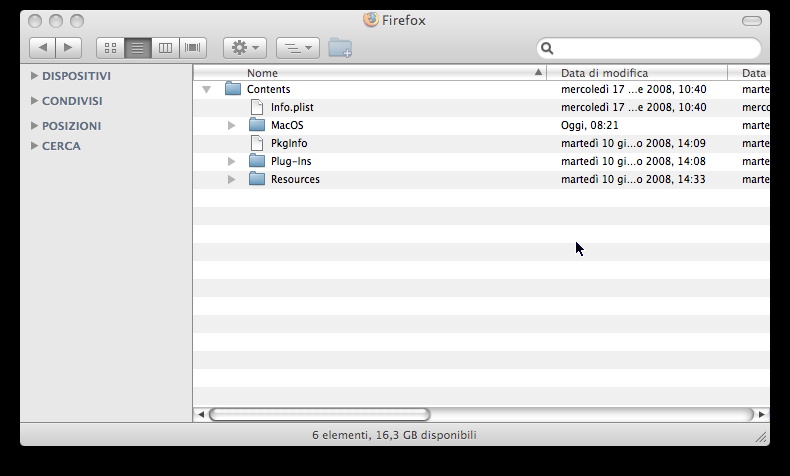This screenshot has width=790, height=476.
Task: Select the PkgInfo file icon
Action: pyautogui.click(x=257, y=143)
